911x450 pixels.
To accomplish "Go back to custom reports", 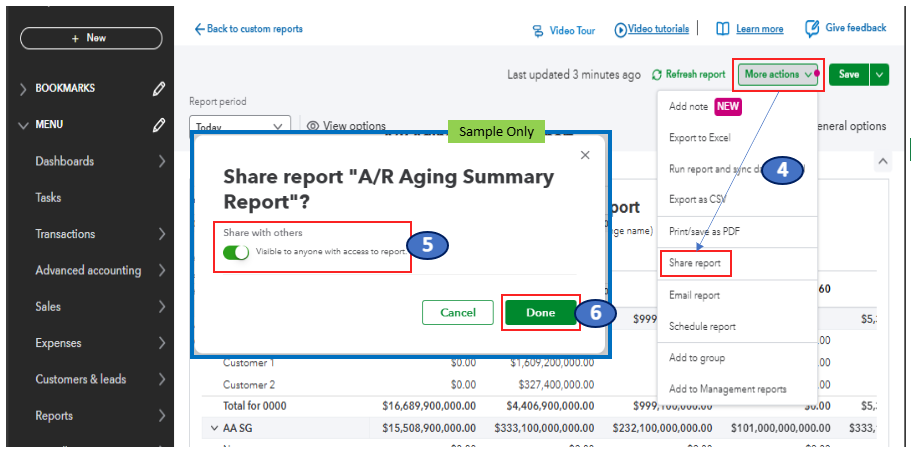I will coord(248,28).
